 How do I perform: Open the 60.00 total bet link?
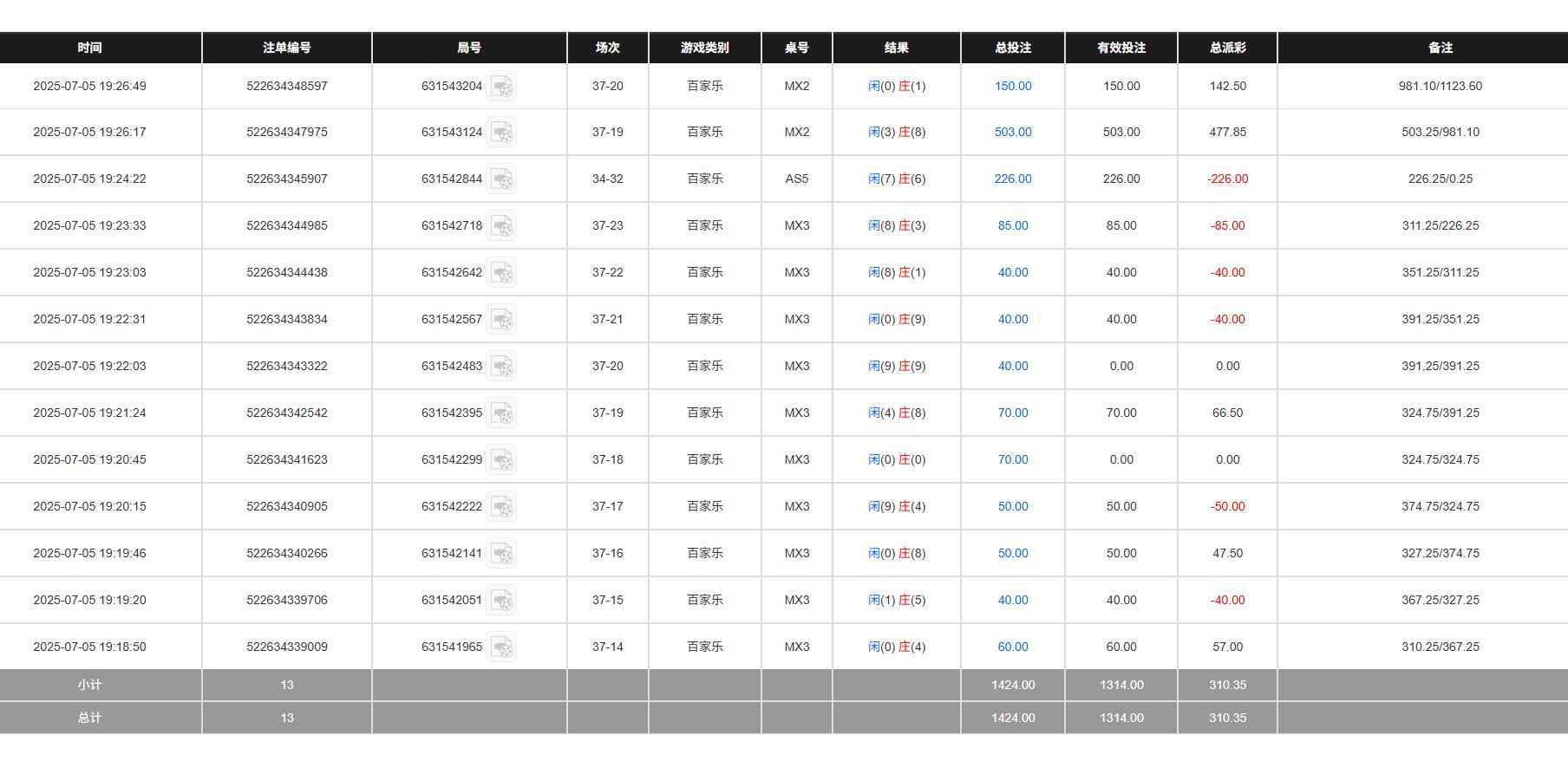click(x=1012, y=647)
